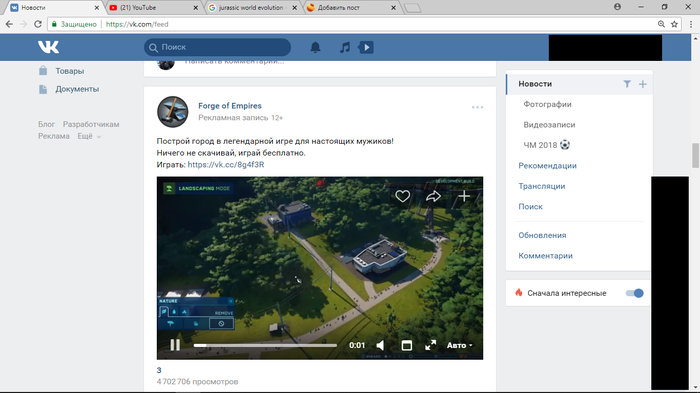Open the Блог footer link
The width and height of the screenshot is (700, 393).
[x=46, y=124]
